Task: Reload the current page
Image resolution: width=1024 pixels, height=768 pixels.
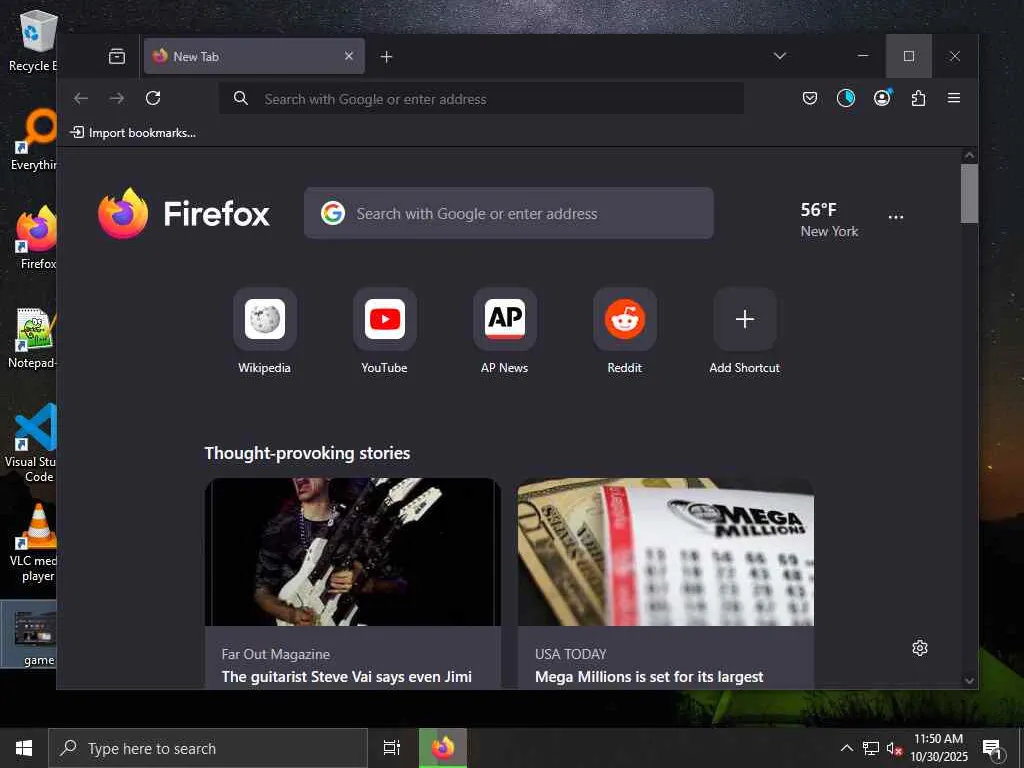Action: [153, 98]
